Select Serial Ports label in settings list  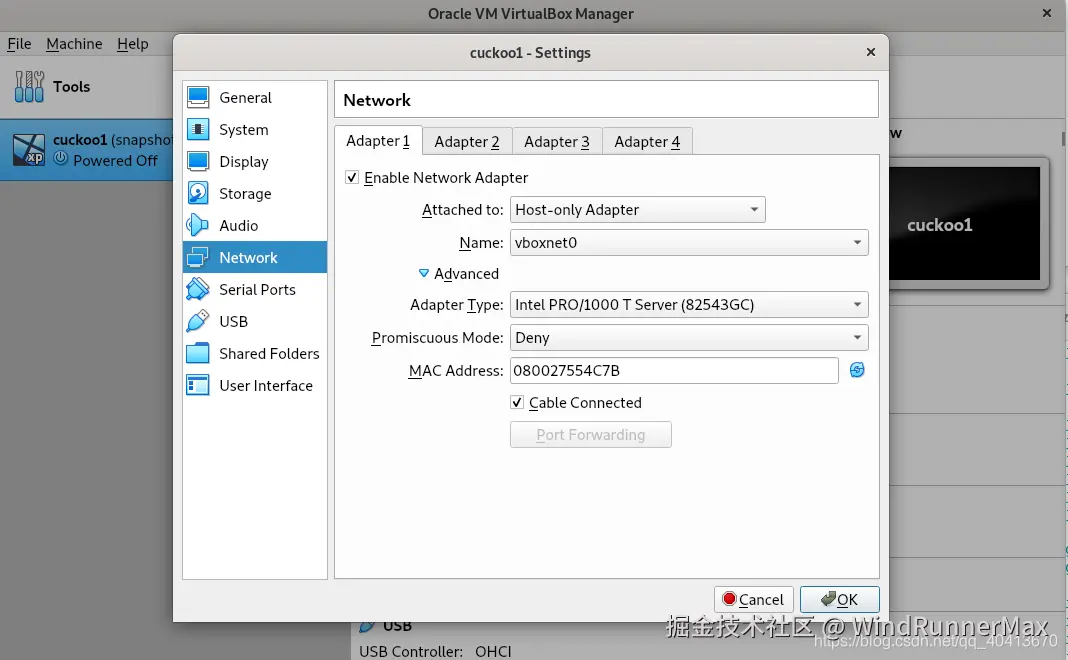tap(257, 289)
